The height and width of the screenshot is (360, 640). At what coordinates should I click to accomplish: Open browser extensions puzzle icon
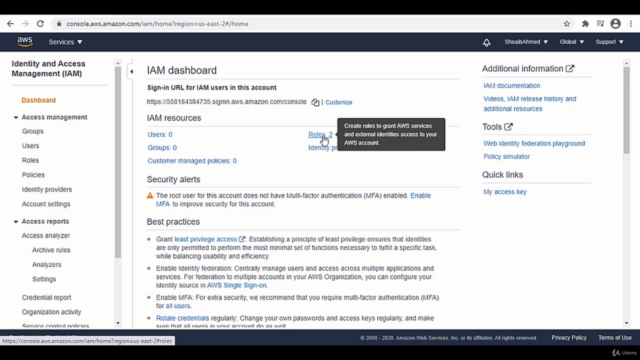tap(585, 24)
